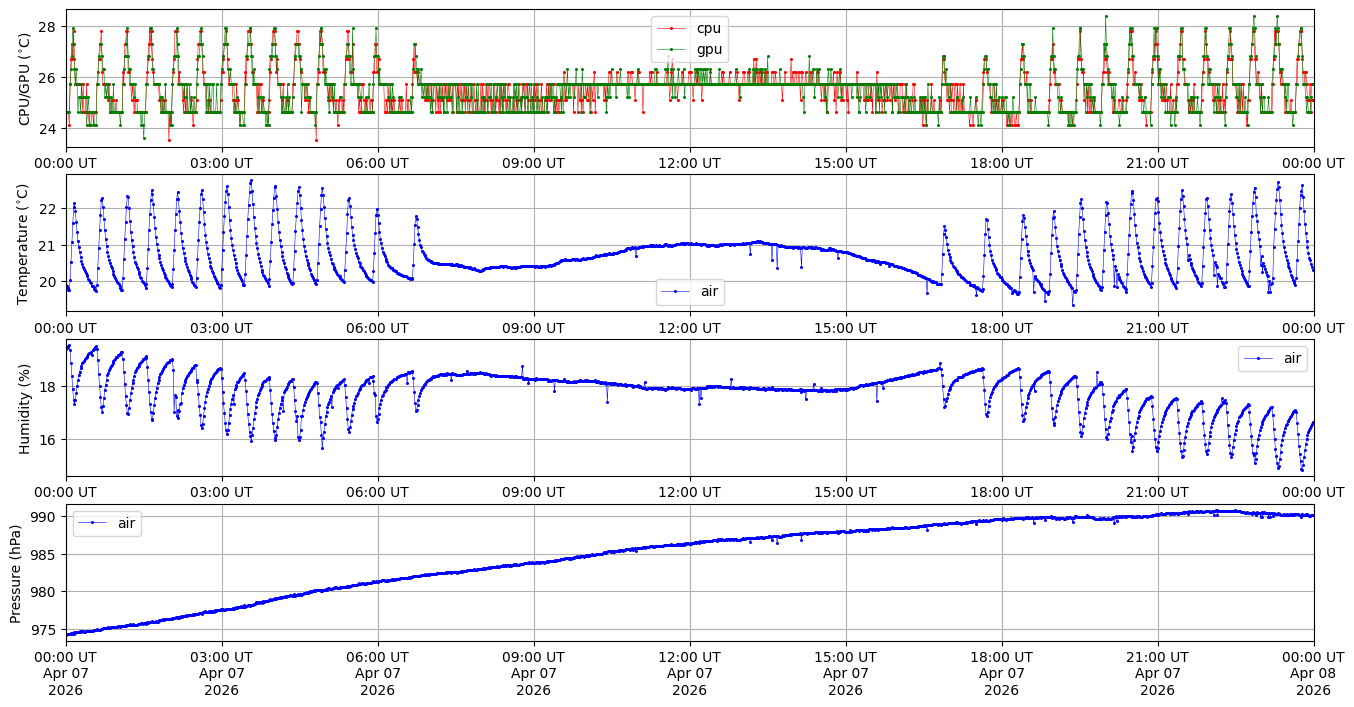Select the Humidity (%) y-axis label

[25, 408]
